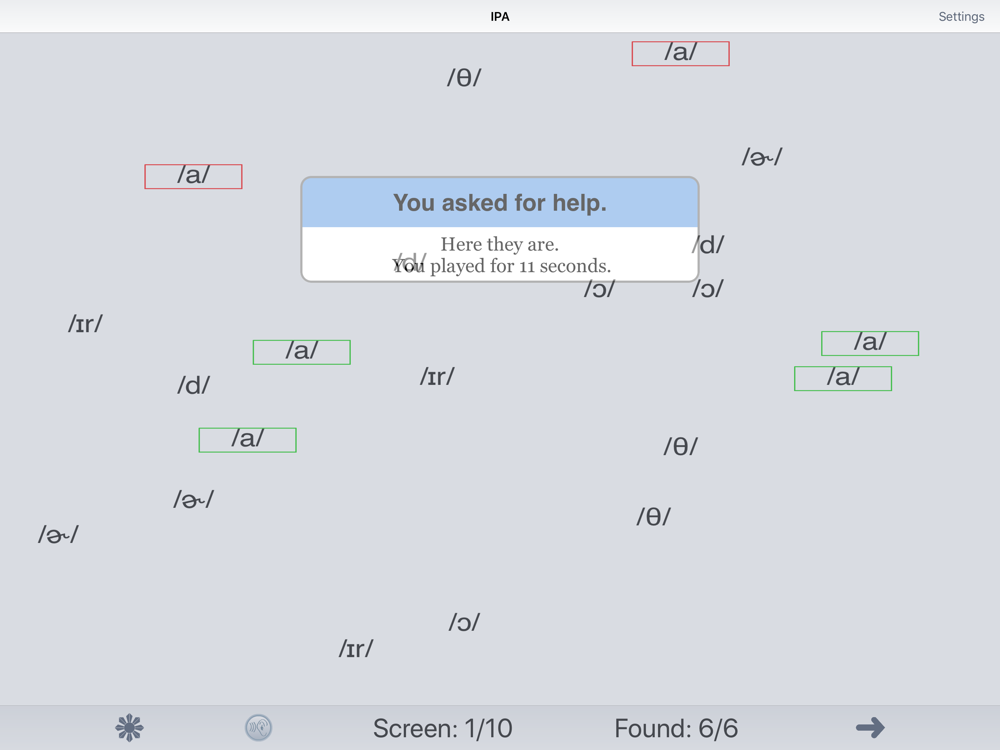Select the /ɪr/ symbol nearest the bottom toolbar
Screen dimensions: 1000x750
click(356, 649)
